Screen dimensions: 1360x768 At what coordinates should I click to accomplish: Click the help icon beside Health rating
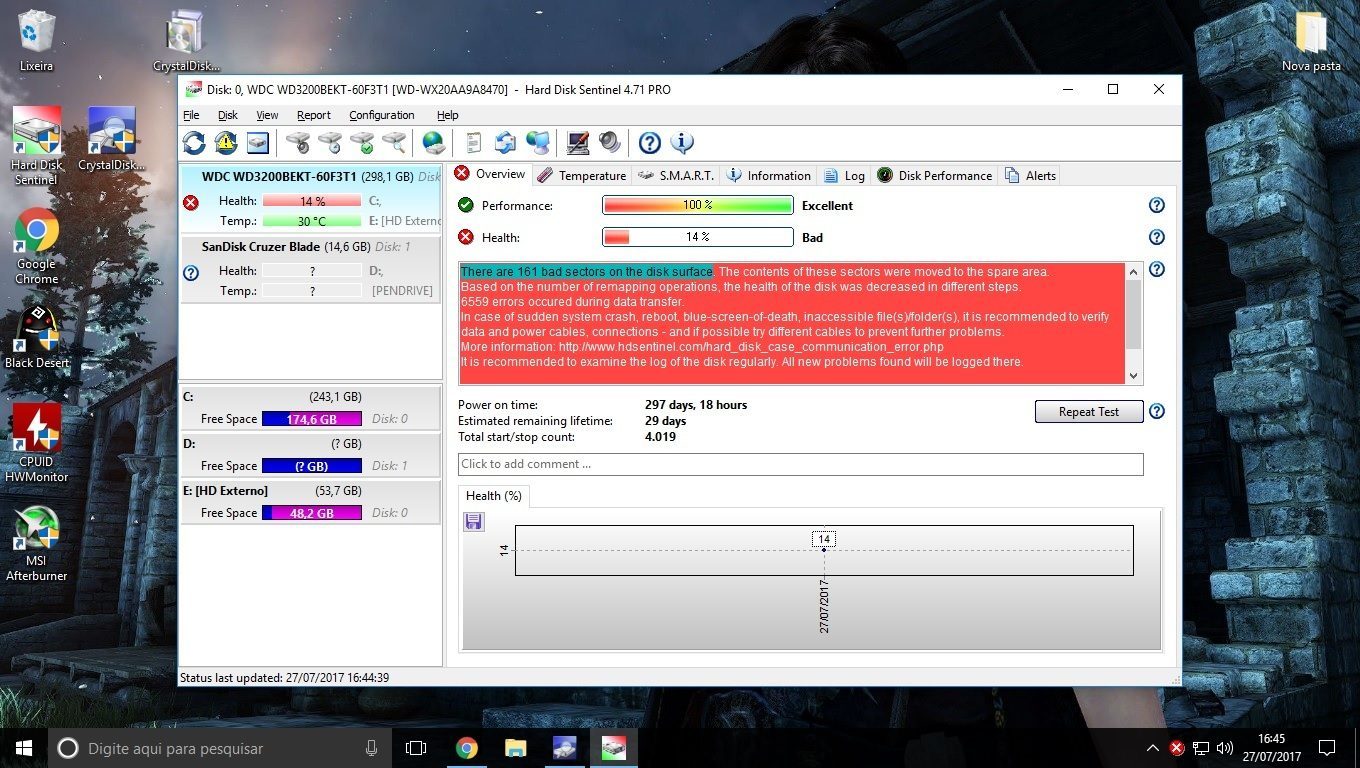tap(1157, 237)
